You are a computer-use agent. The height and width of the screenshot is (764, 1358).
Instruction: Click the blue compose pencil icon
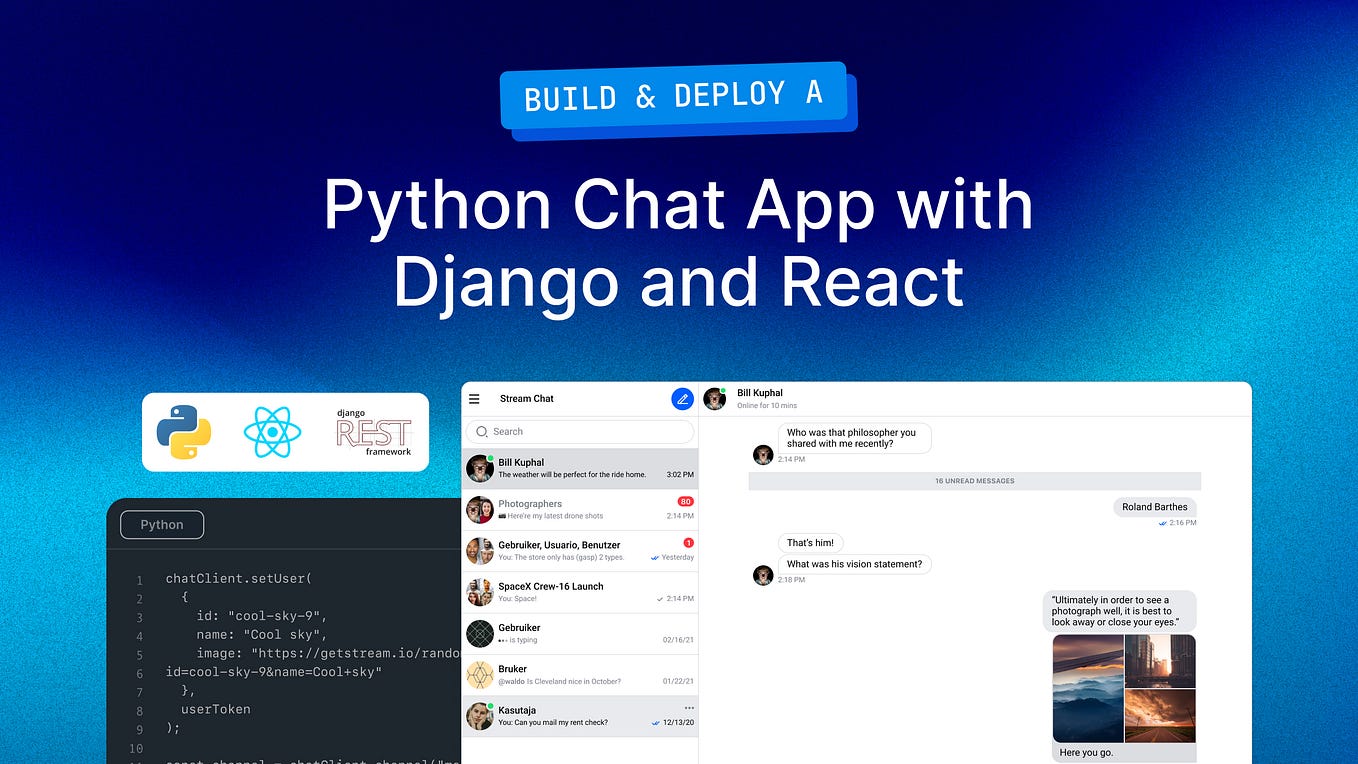[x=682, y=399]
